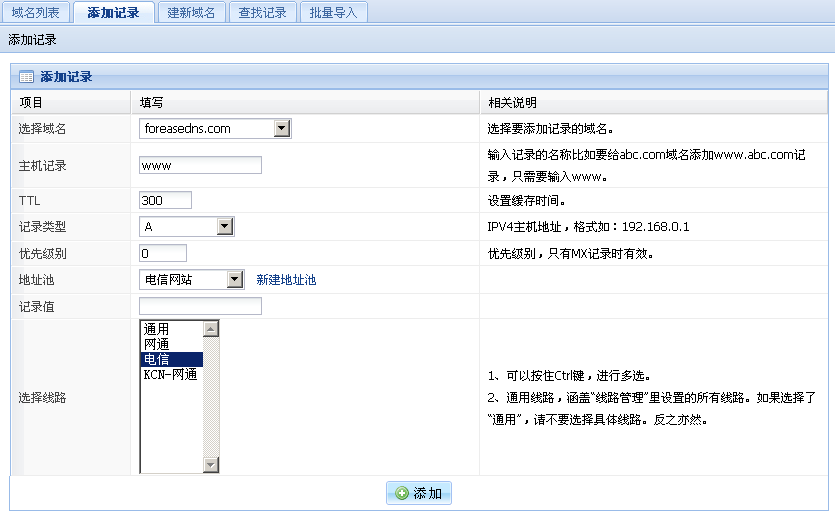Click the green plus icon on 添加 button
The height and width of the screenshot is (519, 835).
pos(402,493)
